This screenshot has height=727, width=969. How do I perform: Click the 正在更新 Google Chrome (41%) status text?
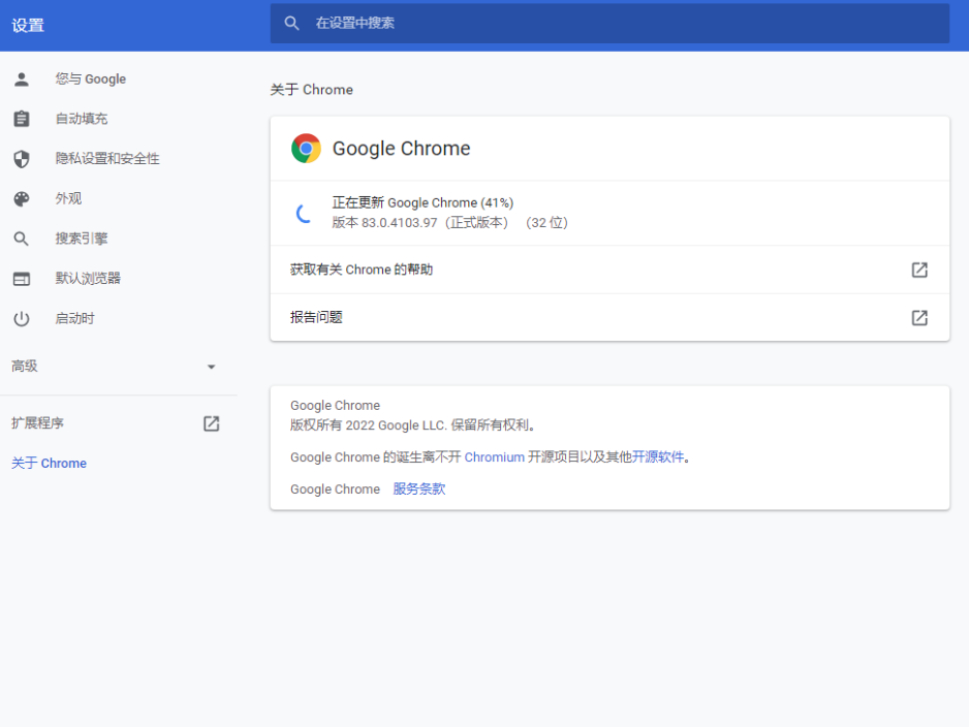click(x=423, y=203)
